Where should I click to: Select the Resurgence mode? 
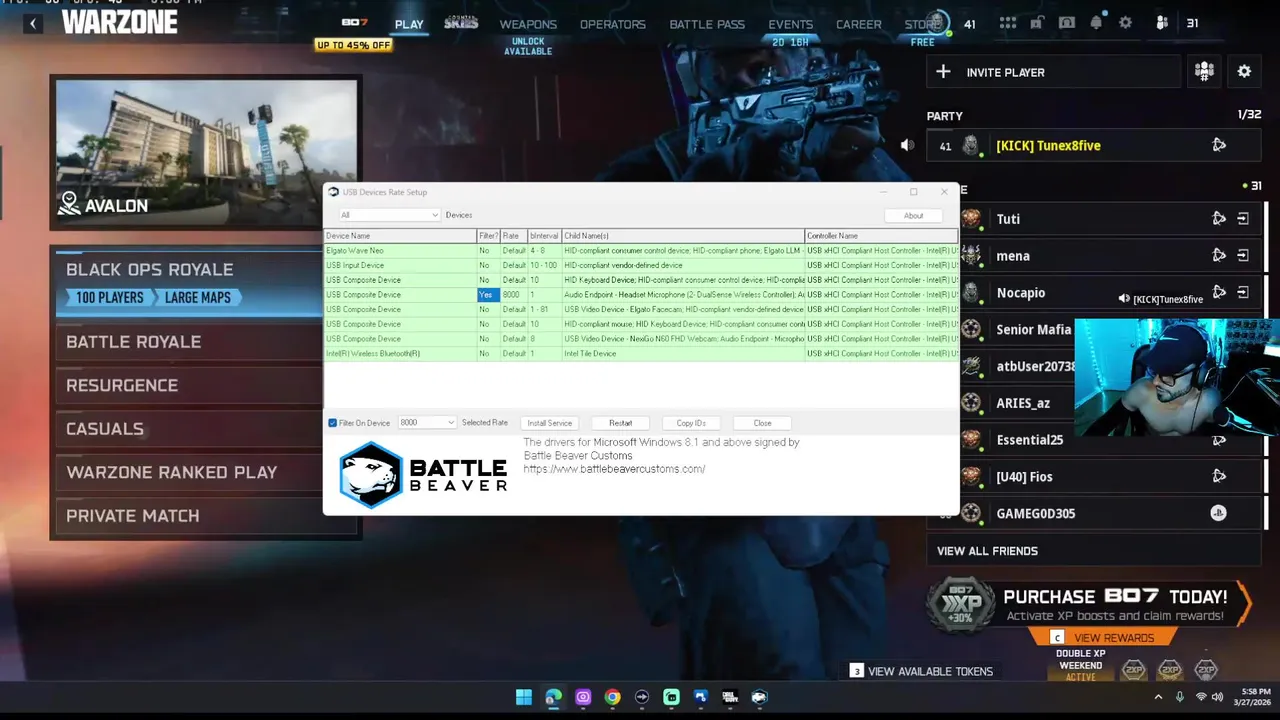(x=189, y=385)
